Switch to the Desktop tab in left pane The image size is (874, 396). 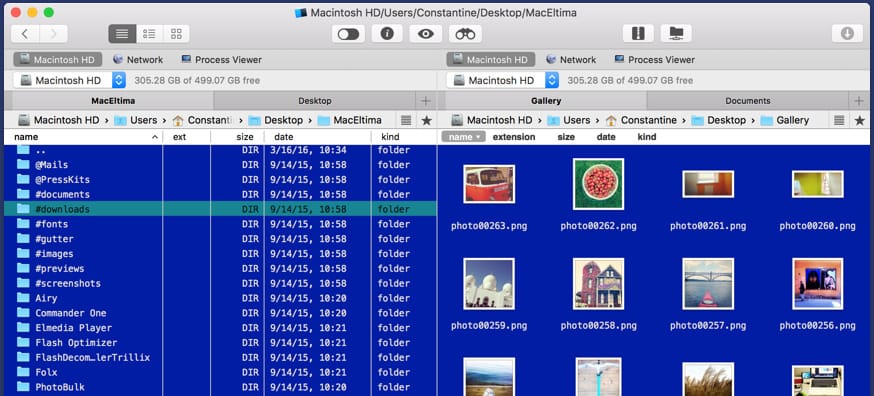(x=314, y=101)
